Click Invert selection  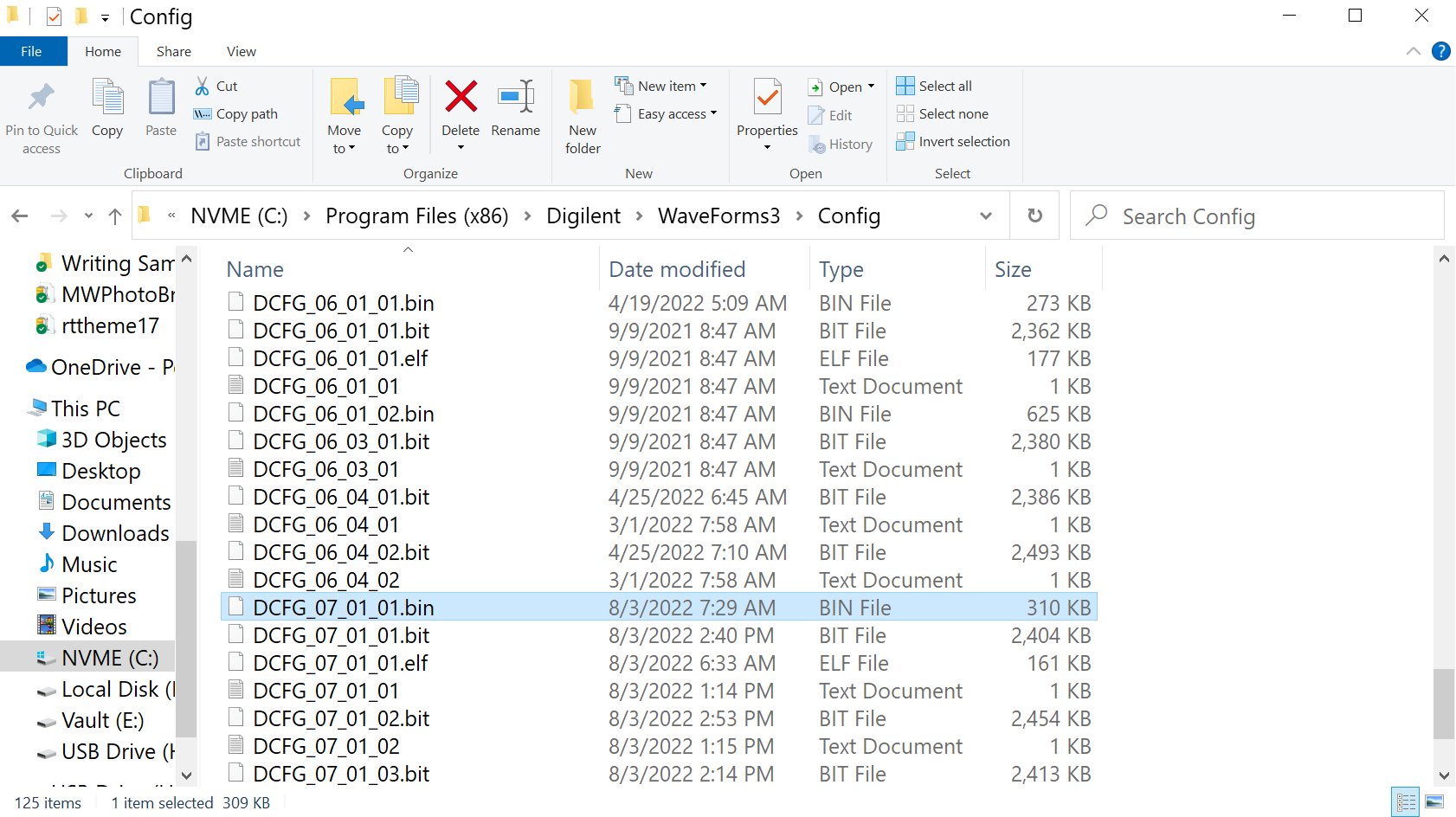953,141
